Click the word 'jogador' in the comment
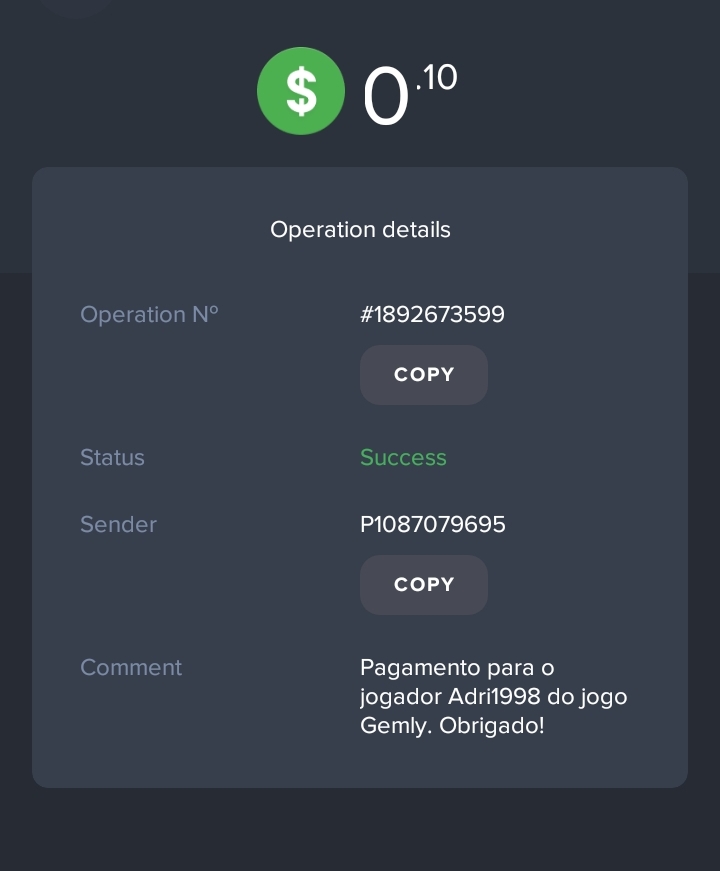 pos(400,697)
